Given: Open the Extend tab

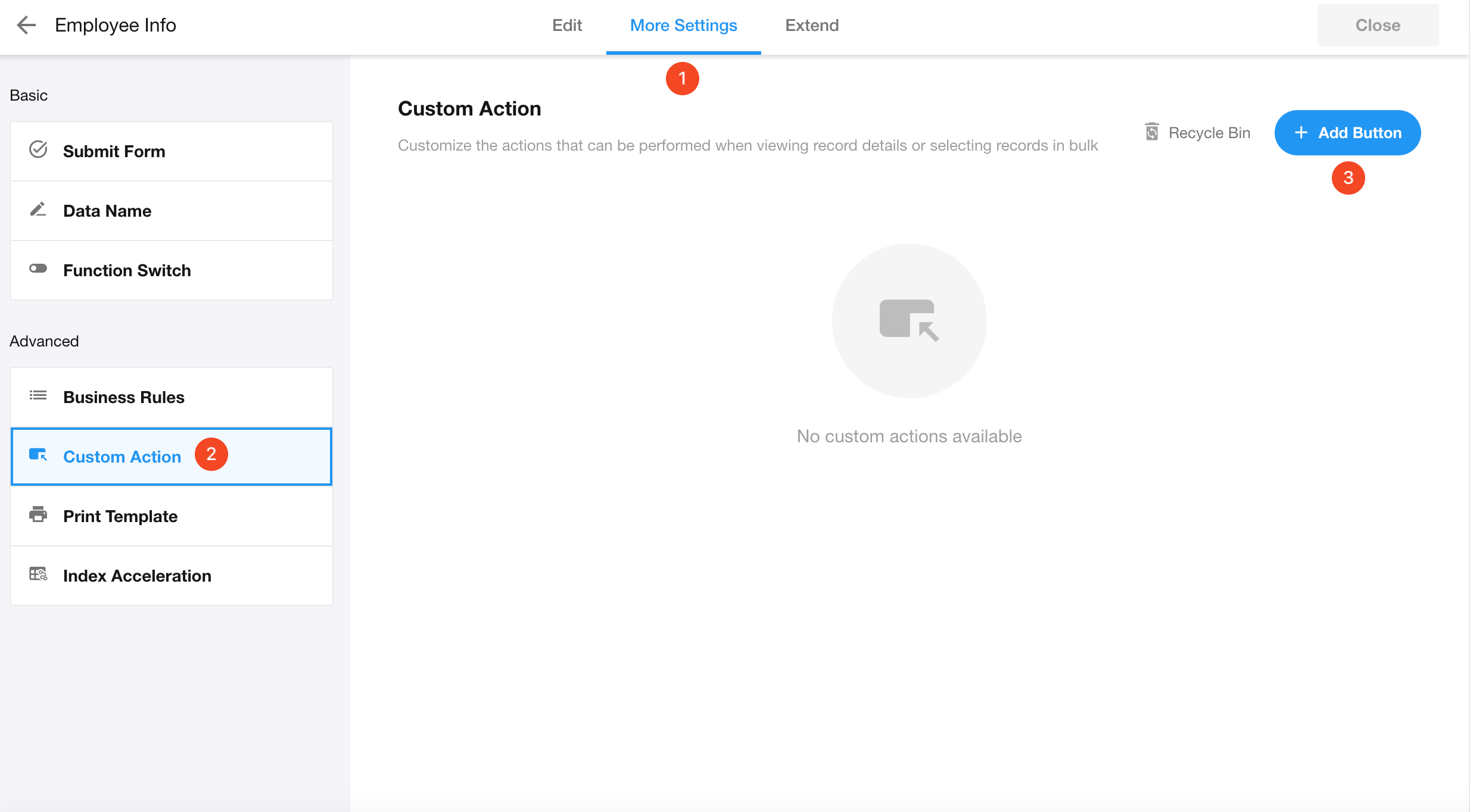Looking at the screenshot, I should click(x=812, y=26).
